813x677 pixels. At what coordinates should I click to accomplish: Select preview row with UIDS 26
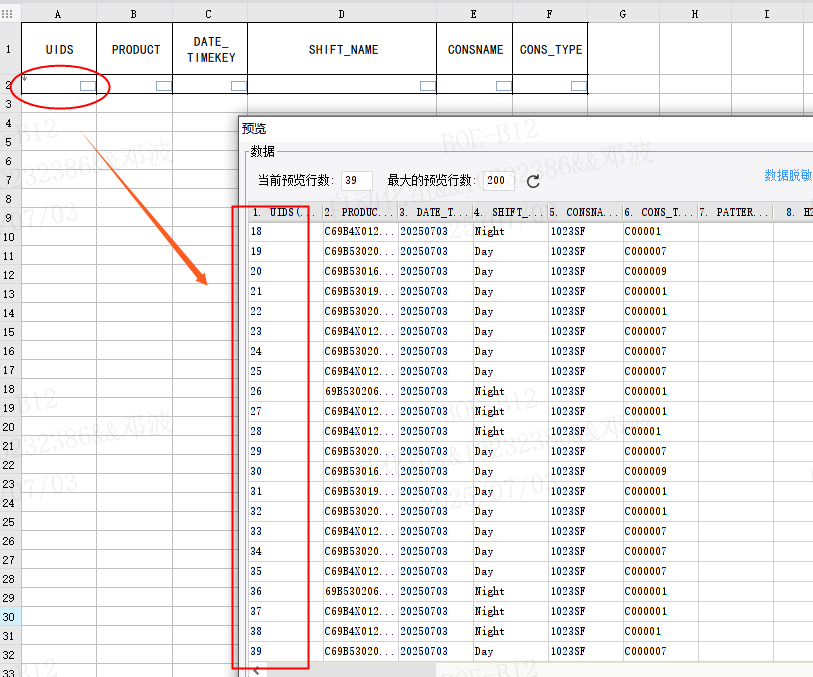point(529,391)
